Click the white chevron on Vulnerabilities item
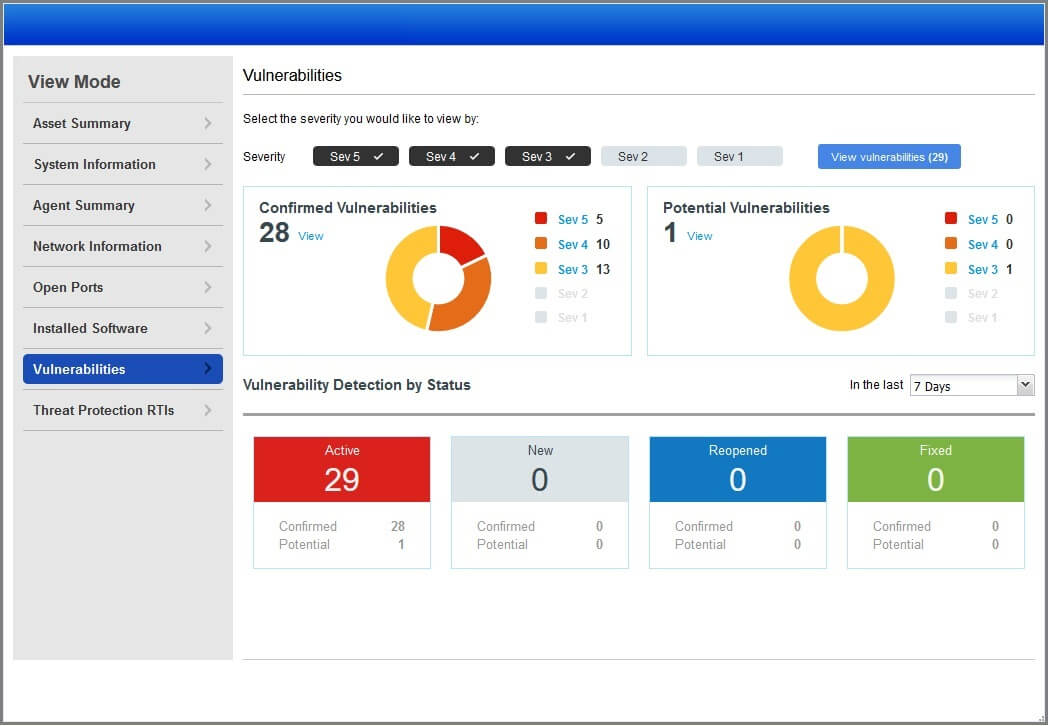This screenshot has width=1048, height=726. coord(208,368)
